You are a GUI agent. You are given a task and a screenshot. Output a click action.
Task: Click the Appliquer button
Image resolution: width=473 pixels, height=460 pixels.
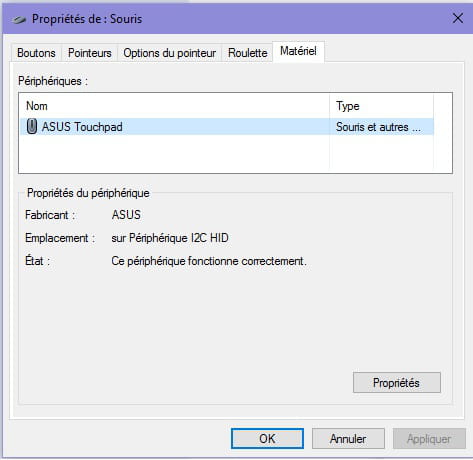coord(429,439)
